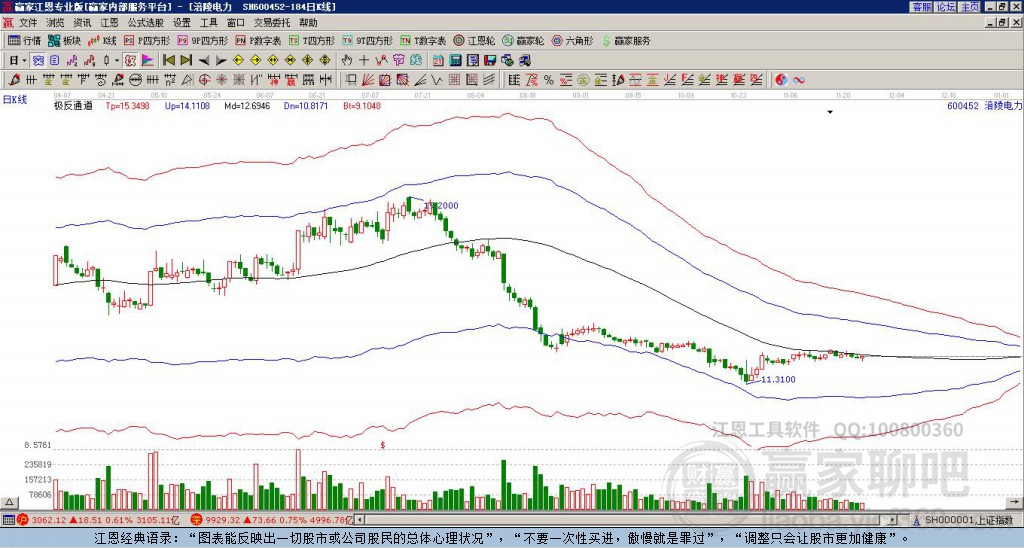Open dropdown arrow beside candlestick icon
The width and height of the screenshot is (1024, 548).
(x=117, y=60)
